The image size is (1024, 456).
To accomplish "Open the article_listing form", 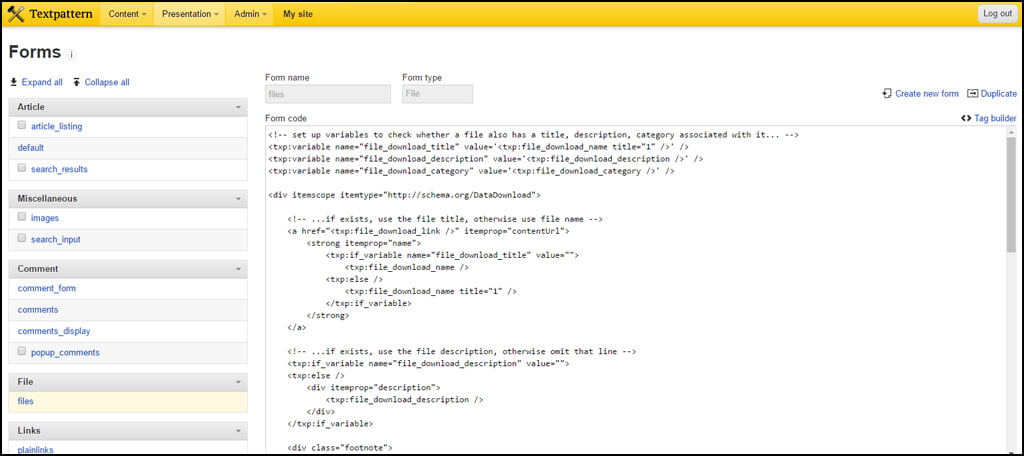I will [57, 126].
